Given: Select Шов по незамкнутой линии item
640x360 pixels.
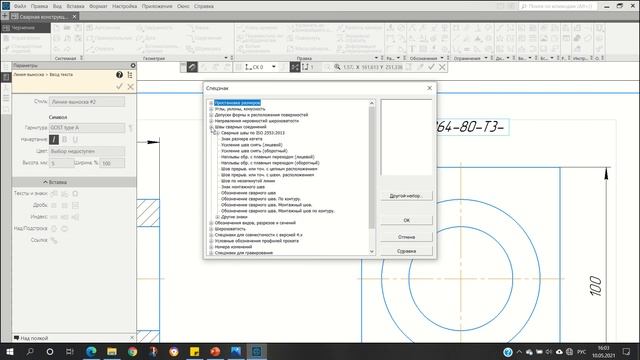Looking at the screenshot, I should coord(248,181).
